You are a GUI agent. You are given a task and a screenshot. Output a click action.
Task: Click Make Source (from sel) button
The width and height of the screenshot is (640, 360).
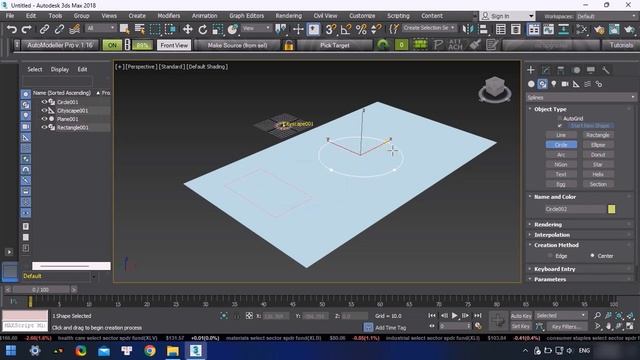237,45
